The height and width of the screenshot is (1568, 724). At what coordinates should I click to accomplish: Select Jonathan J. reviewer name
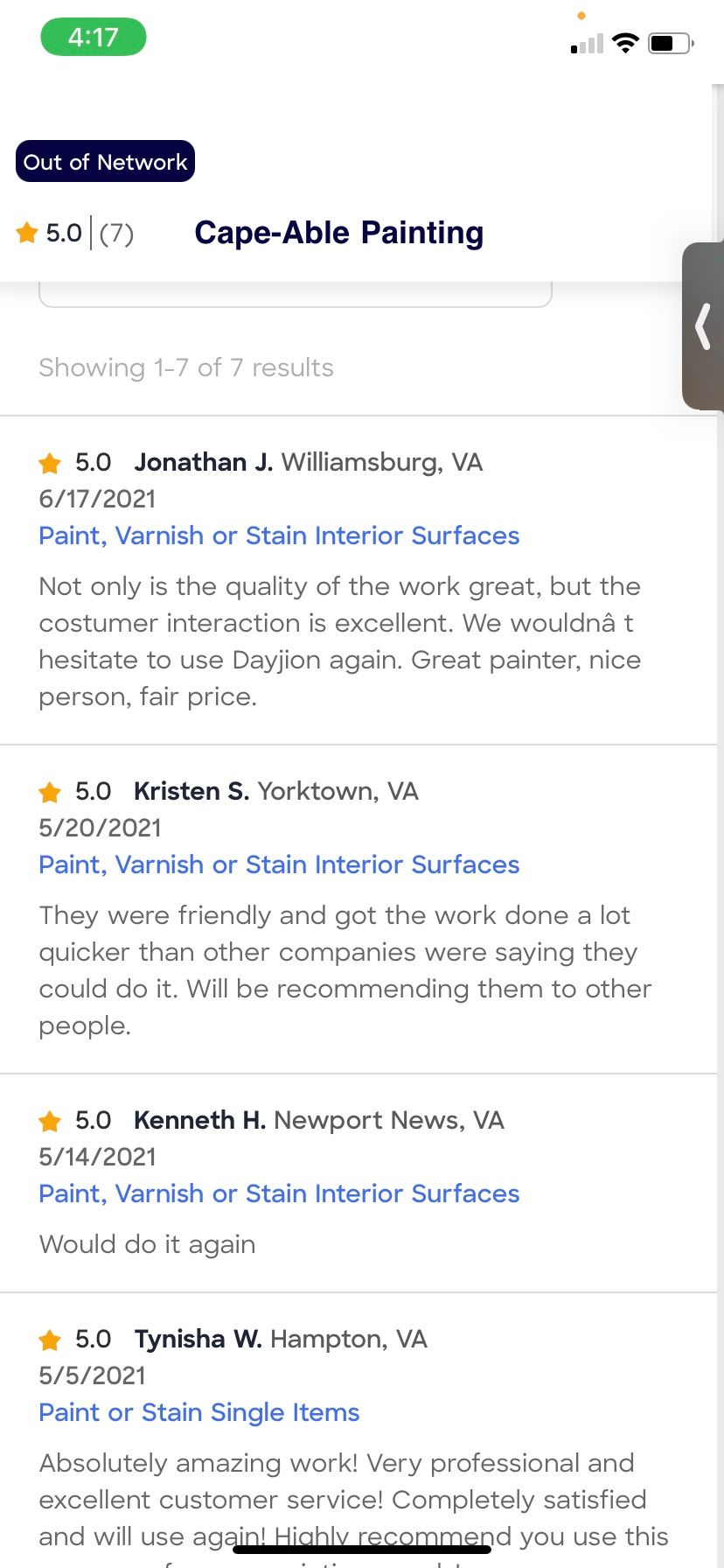click(x=203, y=462)
